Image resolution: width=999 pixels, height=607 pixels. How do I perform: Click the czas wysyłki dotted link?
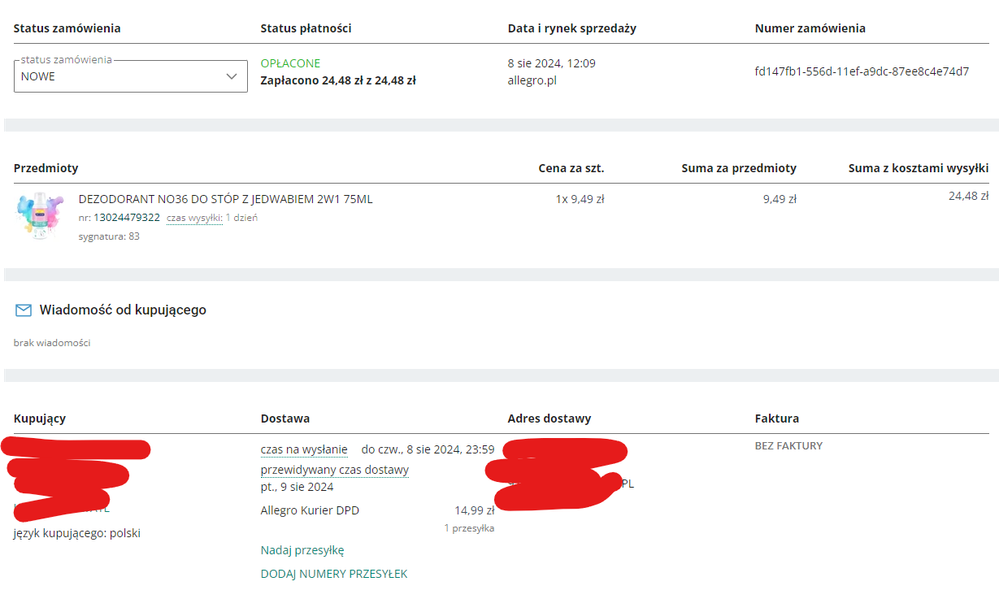click(194, 217)
